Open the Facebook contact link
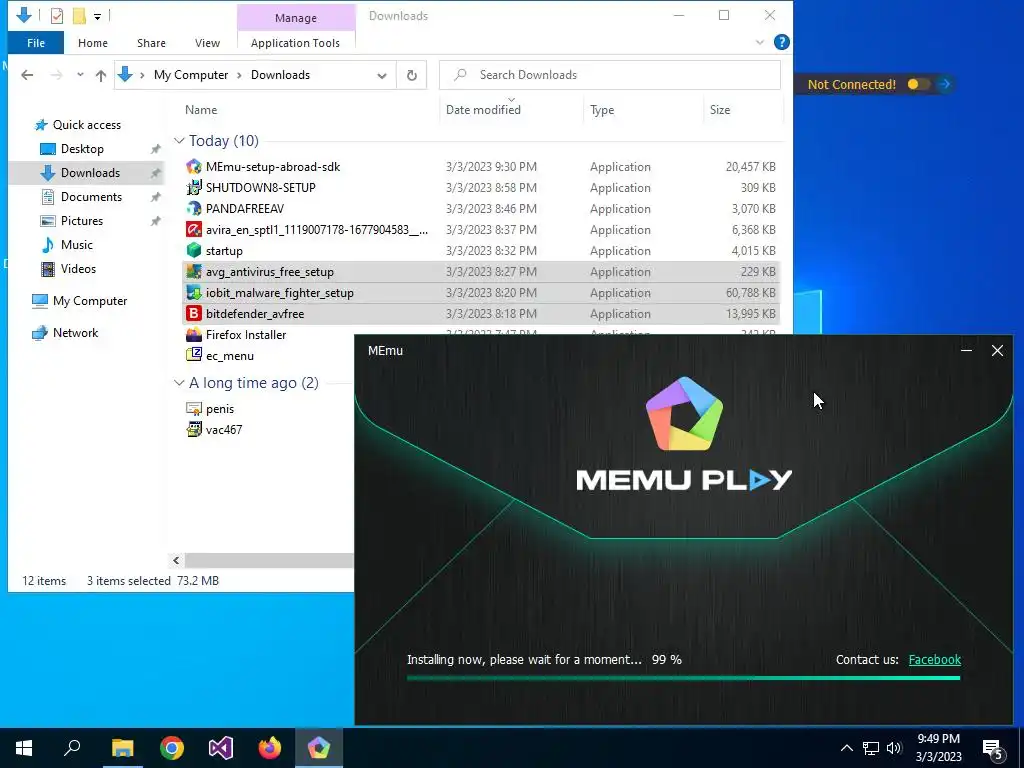This screenshot has height=768, width=1024. click(x=935, y=660)
